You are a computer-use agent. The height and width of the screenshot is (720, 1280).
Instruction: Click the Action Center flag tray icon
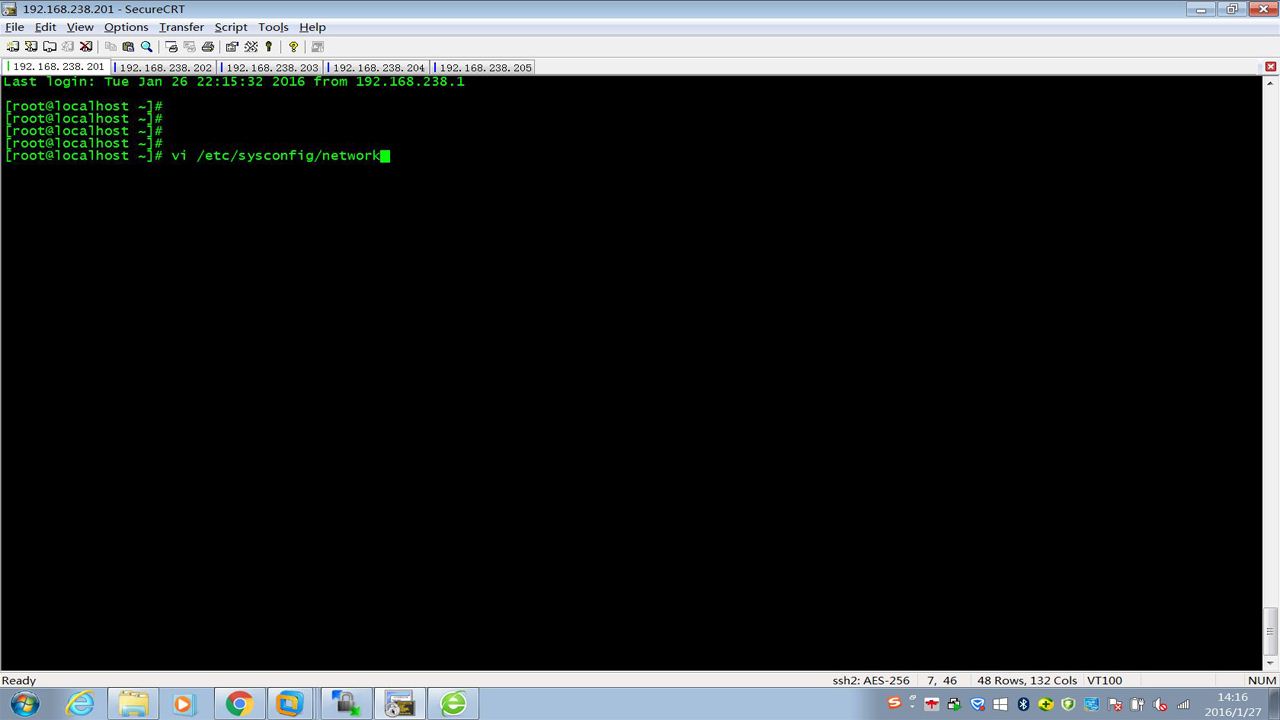click(1115, 704)
